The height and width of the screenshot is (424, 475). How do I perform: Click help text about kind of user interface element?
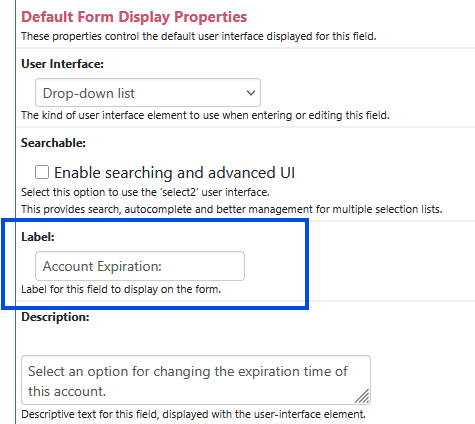pos(205,115)
